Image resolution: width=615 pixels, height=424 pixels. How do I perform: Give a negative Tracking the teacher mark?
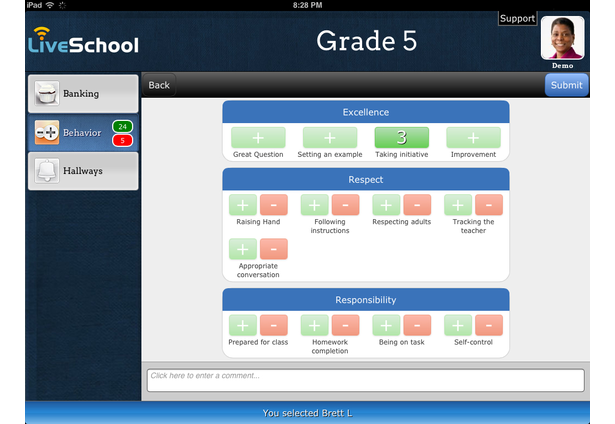pyautogui.click(x=489, y=205)
